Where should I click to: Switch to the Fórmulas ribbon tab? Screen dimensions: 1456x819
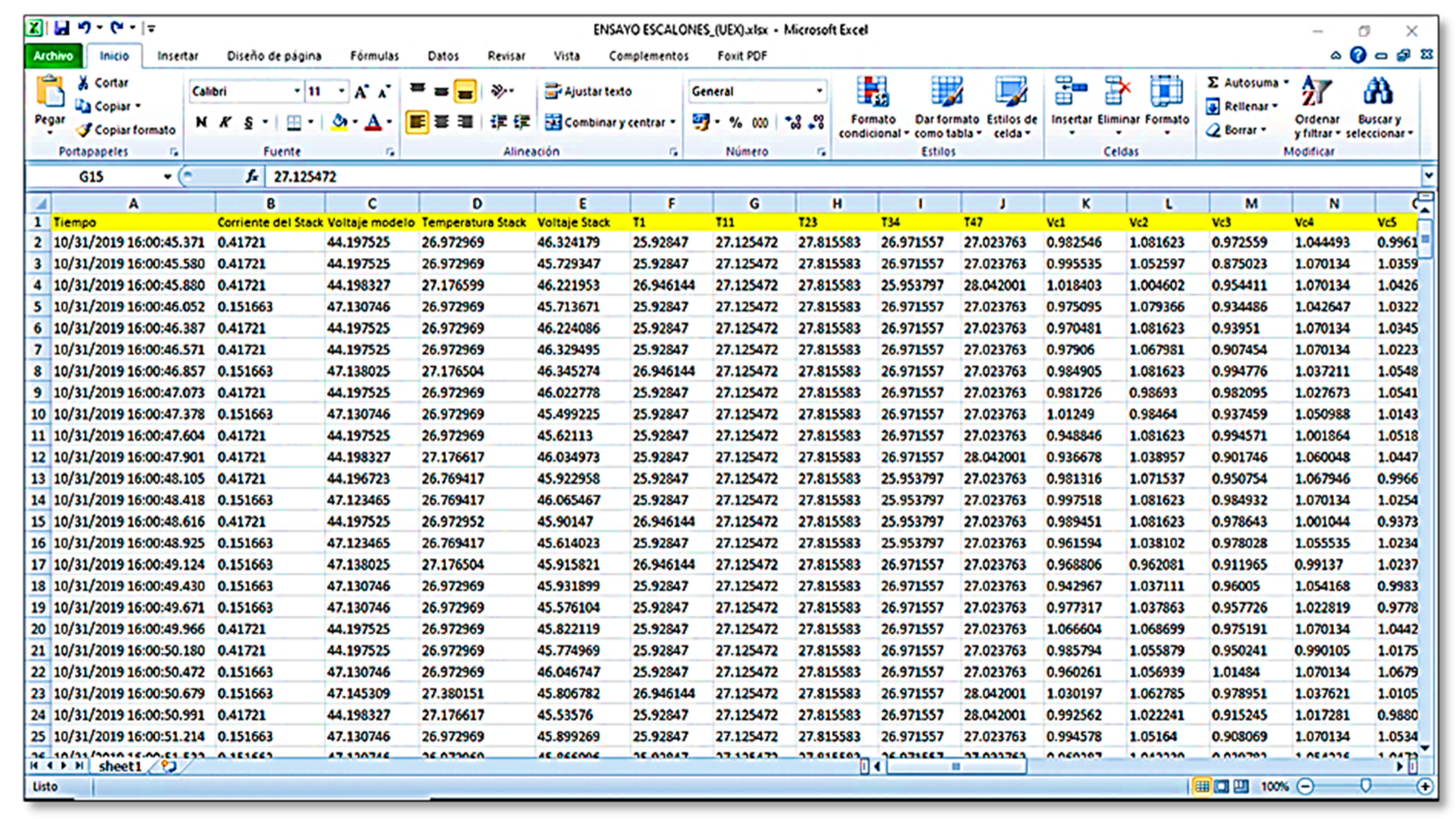(374, 56)
